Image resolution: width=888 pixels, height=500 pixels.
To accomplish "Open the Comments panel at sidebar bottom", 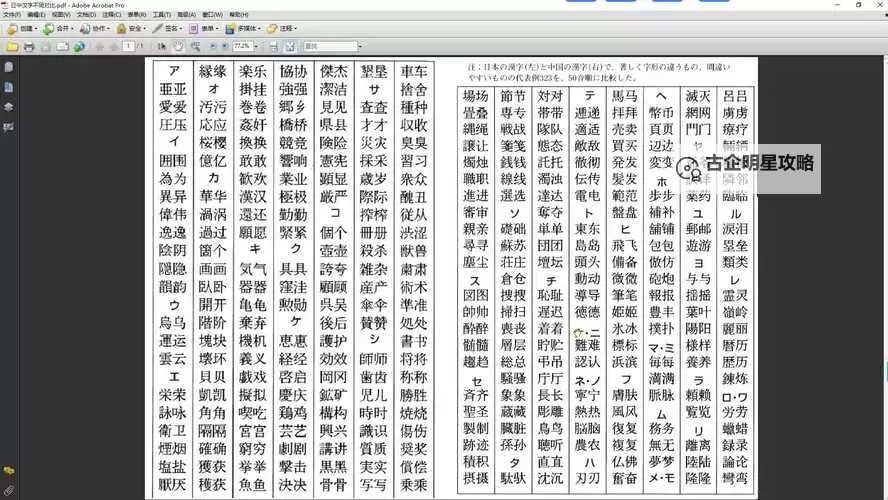I will [8, 471].
